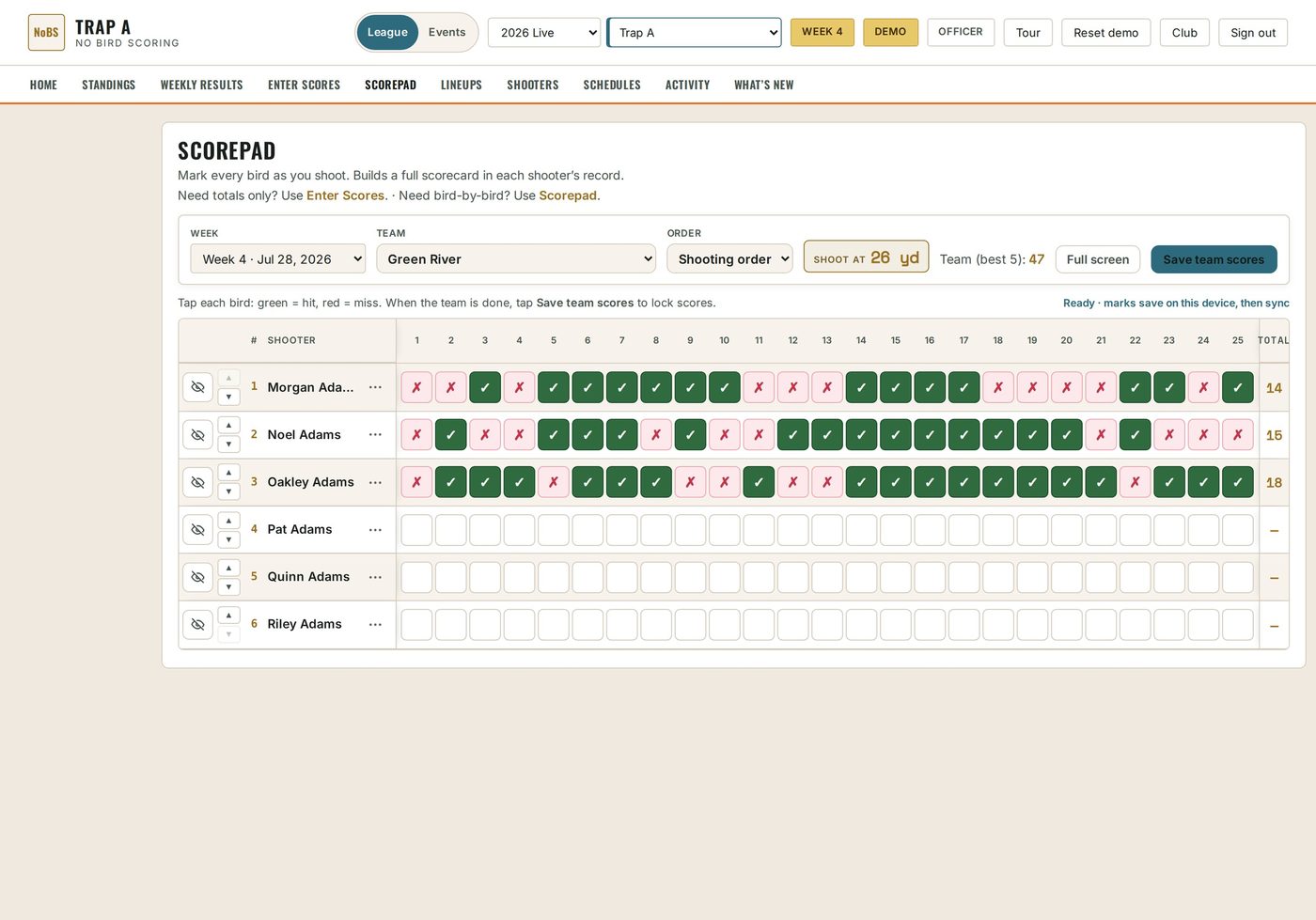
Task: Open the more options menu for Pat Adams
Action: [375, 530]
